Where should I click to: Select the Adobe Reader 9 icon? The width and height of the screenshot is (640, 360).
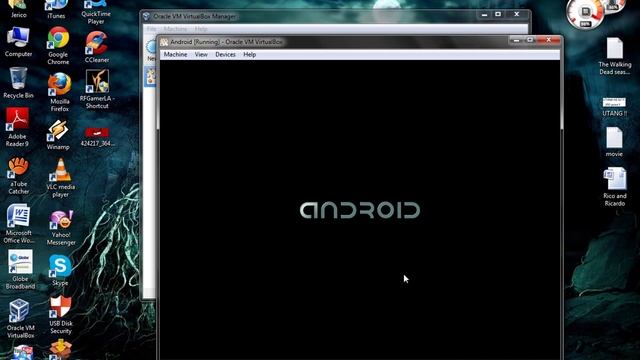(x=17, y=127)
